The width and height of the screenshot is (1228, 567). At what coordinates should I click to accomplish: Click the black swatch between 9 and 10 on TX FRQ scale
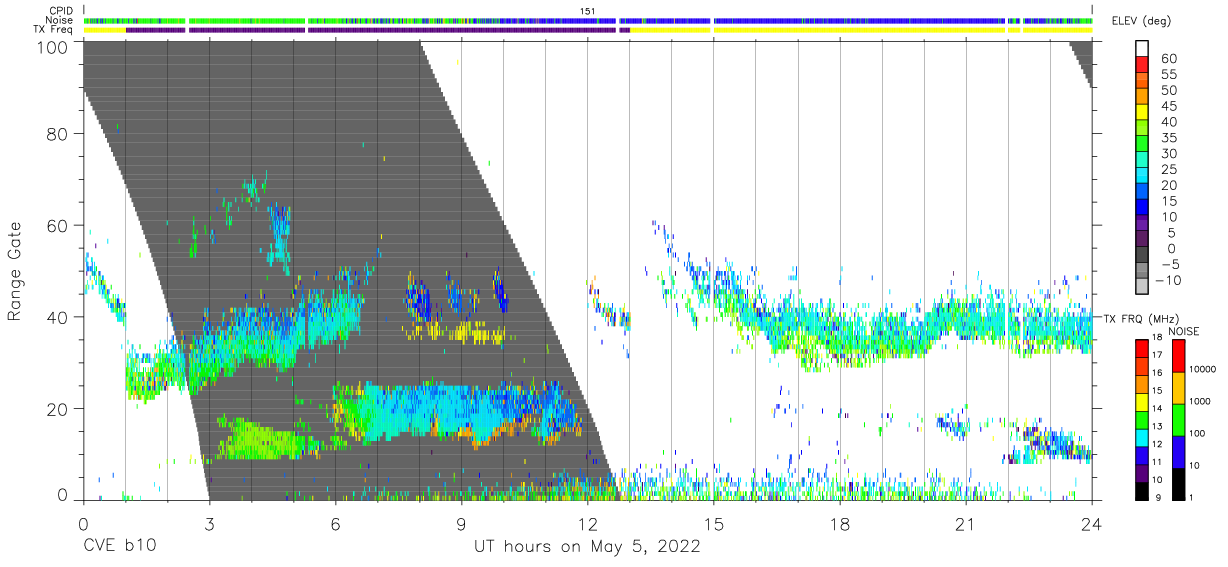[x=1143, y=491]
